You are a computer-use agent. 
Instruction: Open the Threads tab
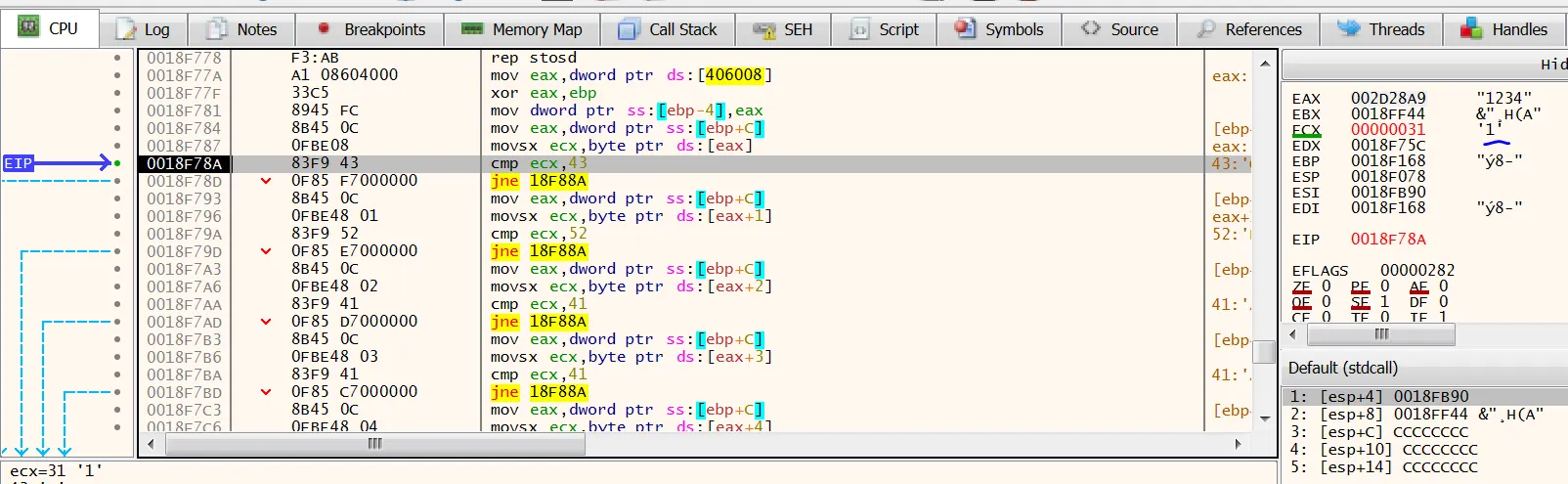coord(1382,29)
